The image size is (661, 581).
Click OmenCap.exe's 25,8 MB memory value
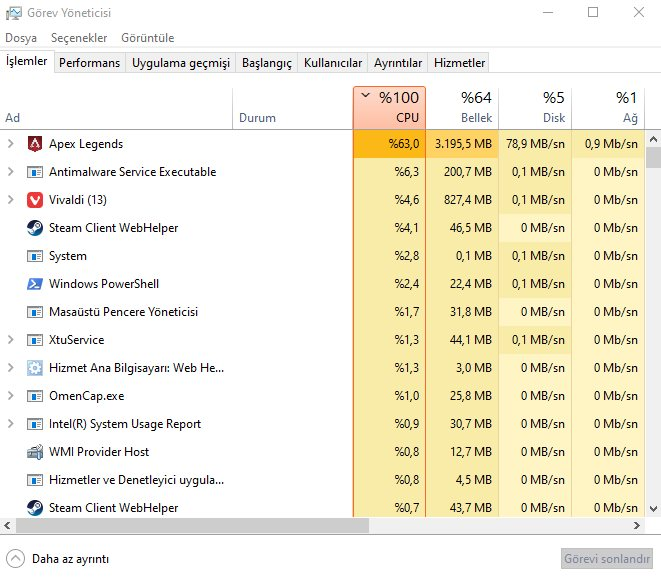tap(470, 396)
